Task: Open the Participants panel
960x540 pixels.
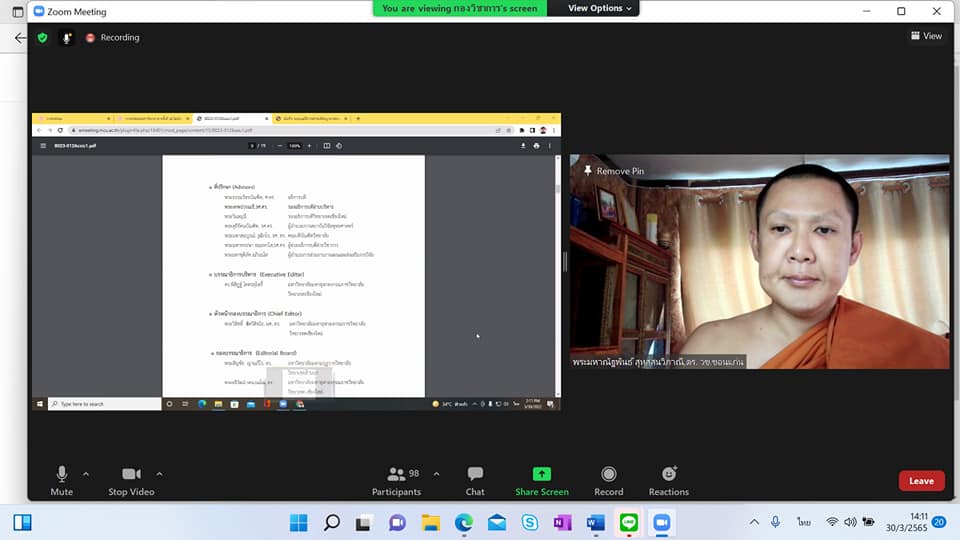Action: click(x=396, y=481)
